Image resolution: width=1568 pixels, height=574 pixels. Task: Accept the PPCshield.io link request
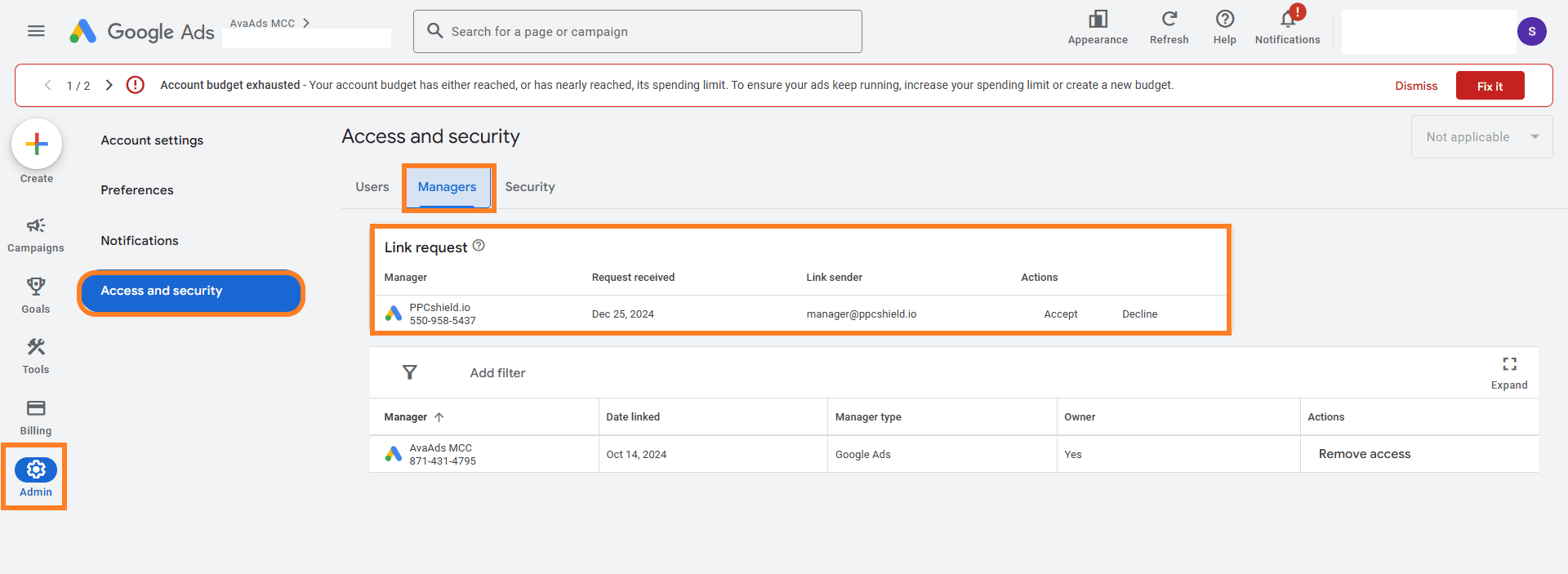[x=1060, y=314]
